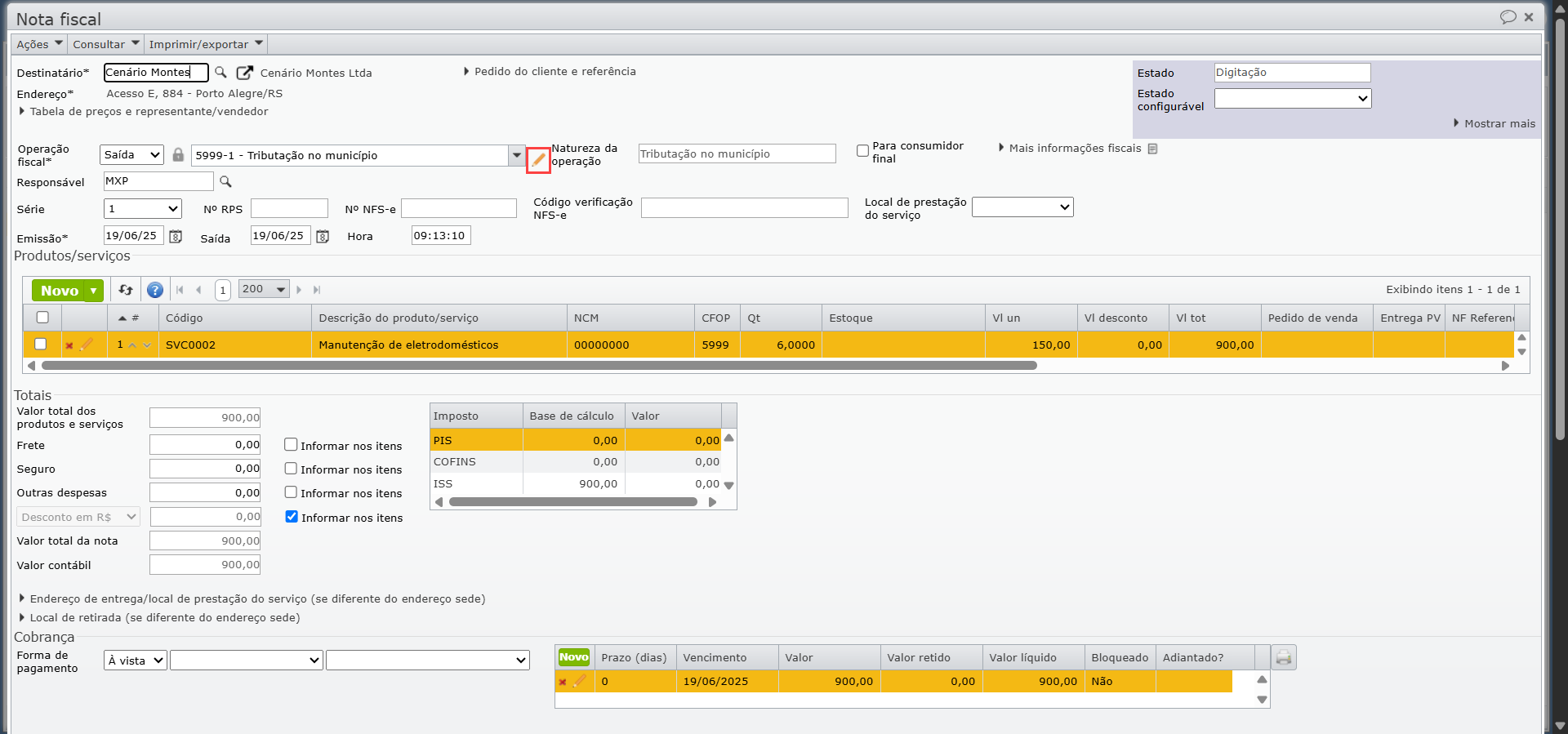Change the 200 items per page dropdown

[265, 289]
